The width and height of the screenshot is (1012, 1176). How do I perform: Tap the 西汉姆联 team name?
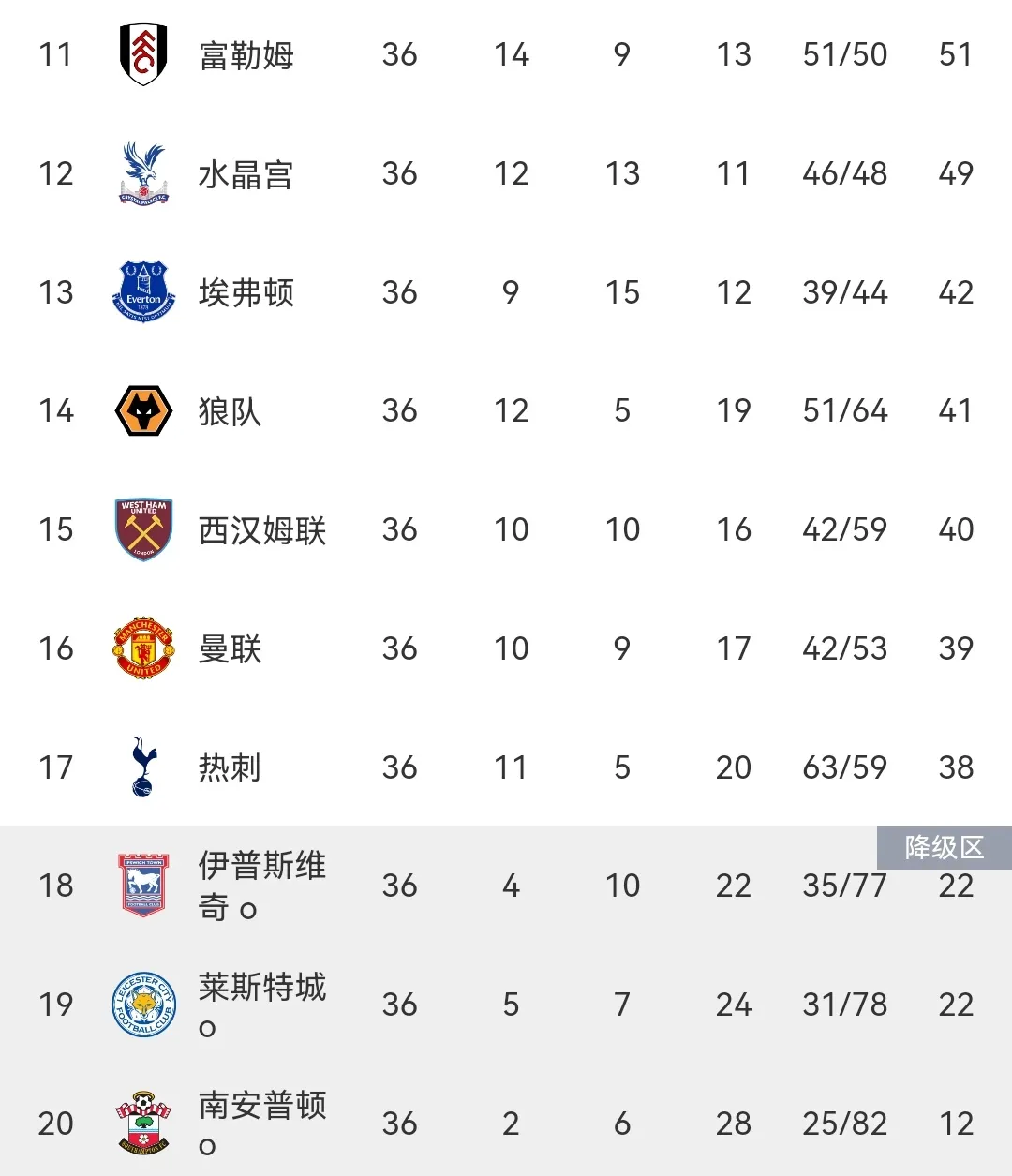tap(262, 530)
